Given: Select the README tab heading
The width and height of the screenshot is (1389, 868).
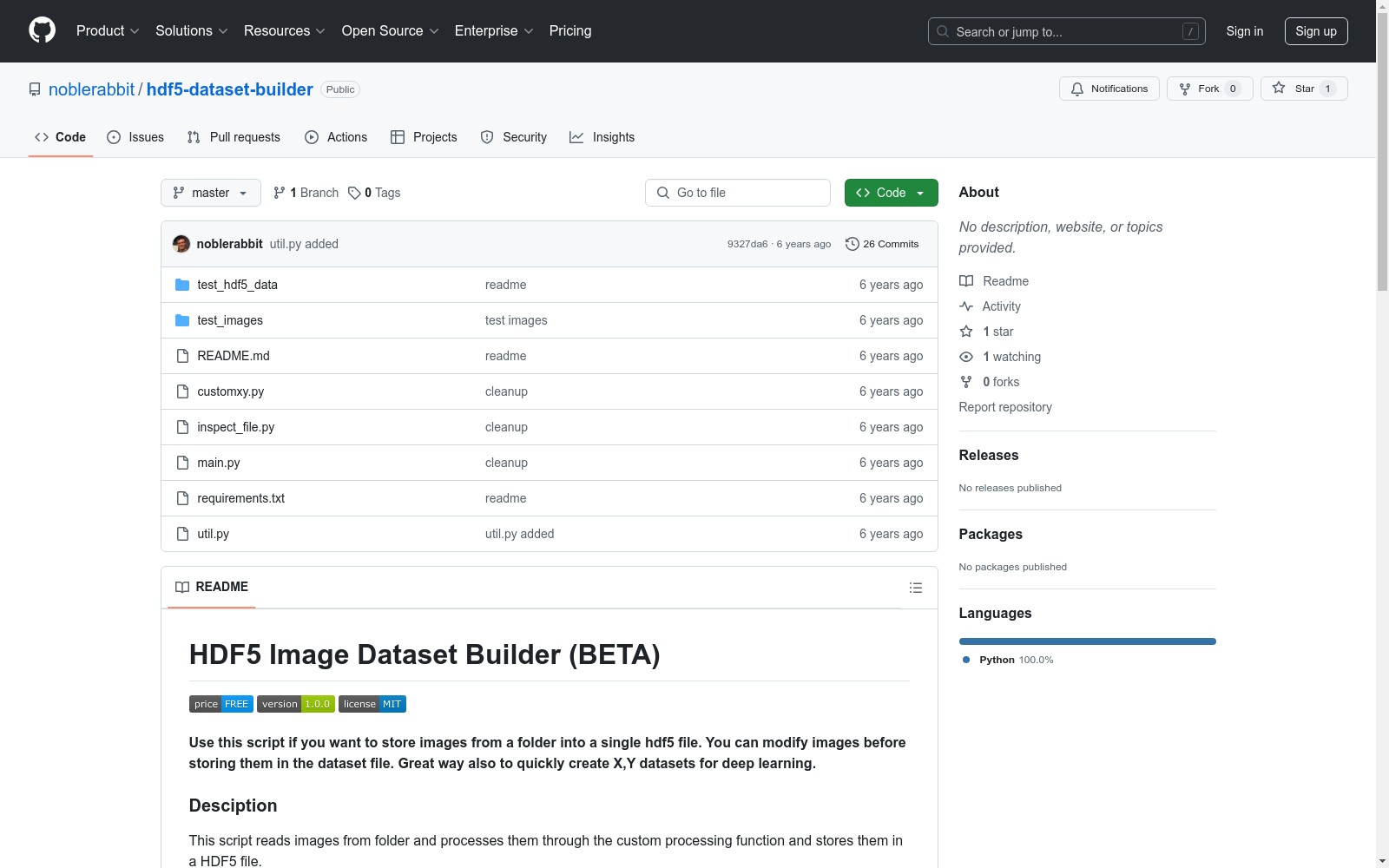Looking at the screenshot, I should [212, 587].
